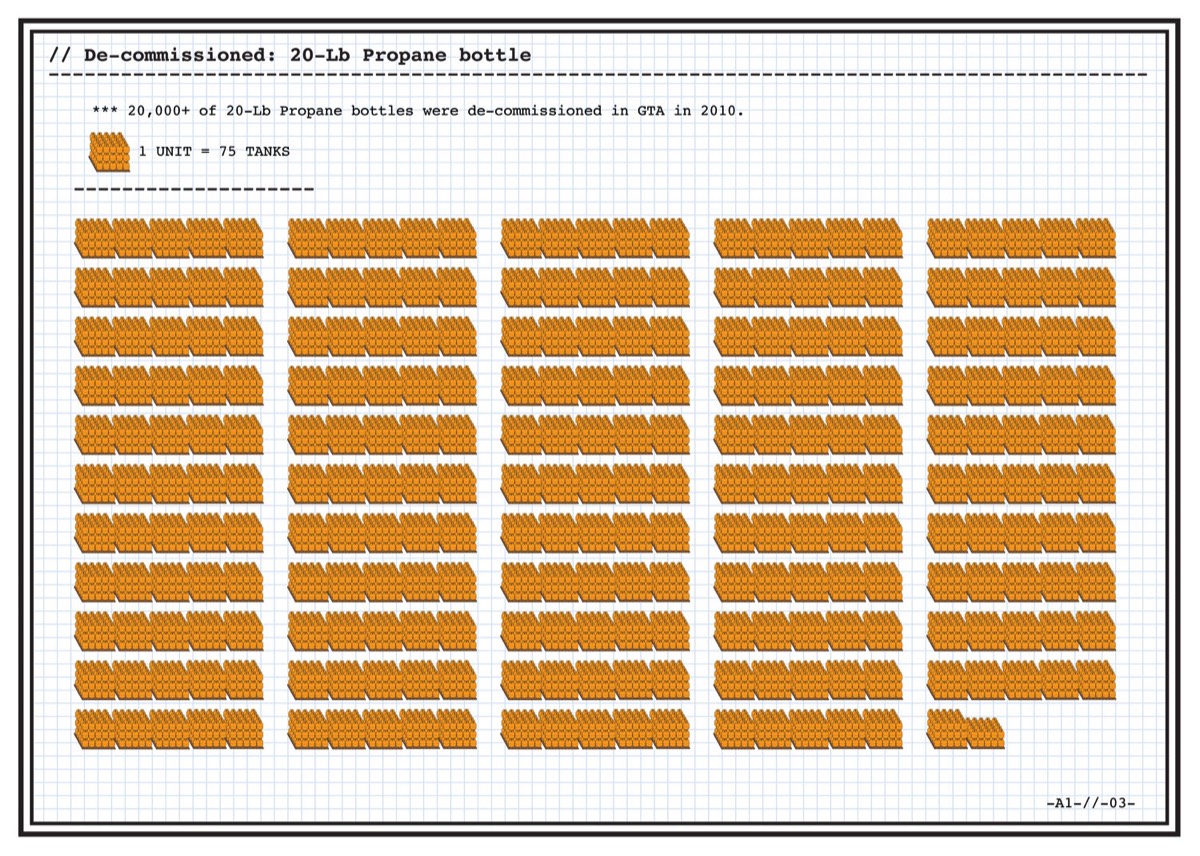1200x856 pixels.
Task: Click the smaller partial tank unit in last row
Action: 985,733
